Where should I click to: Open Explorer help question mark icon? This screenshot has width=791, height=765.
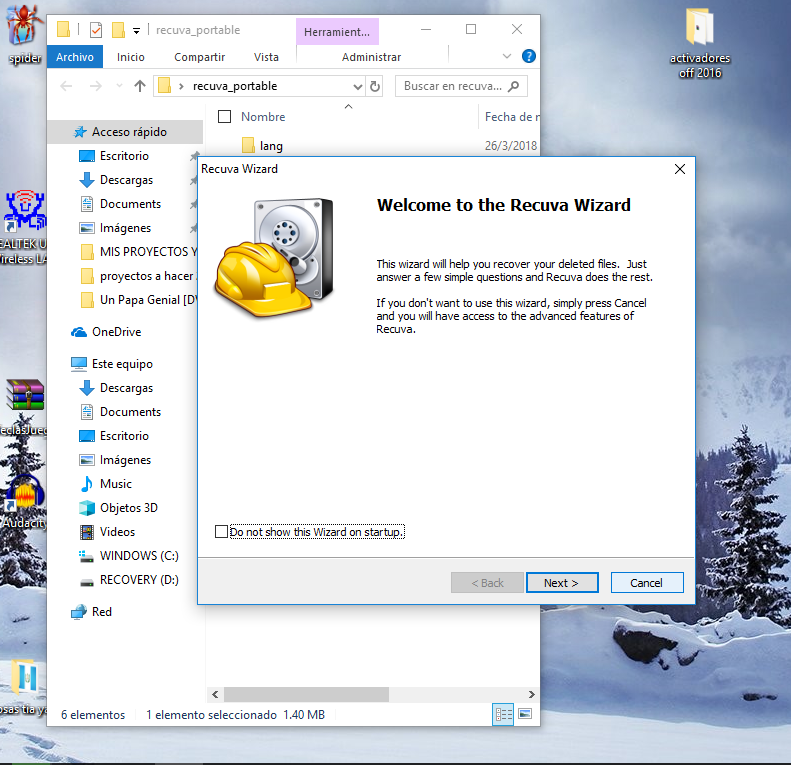tap(528, 56)
